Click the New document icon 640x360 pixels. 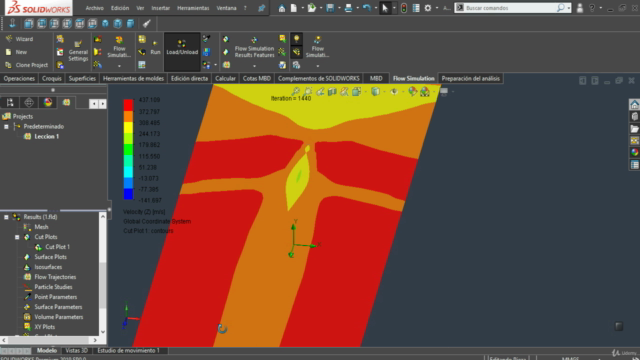click(x=294, y=8)
